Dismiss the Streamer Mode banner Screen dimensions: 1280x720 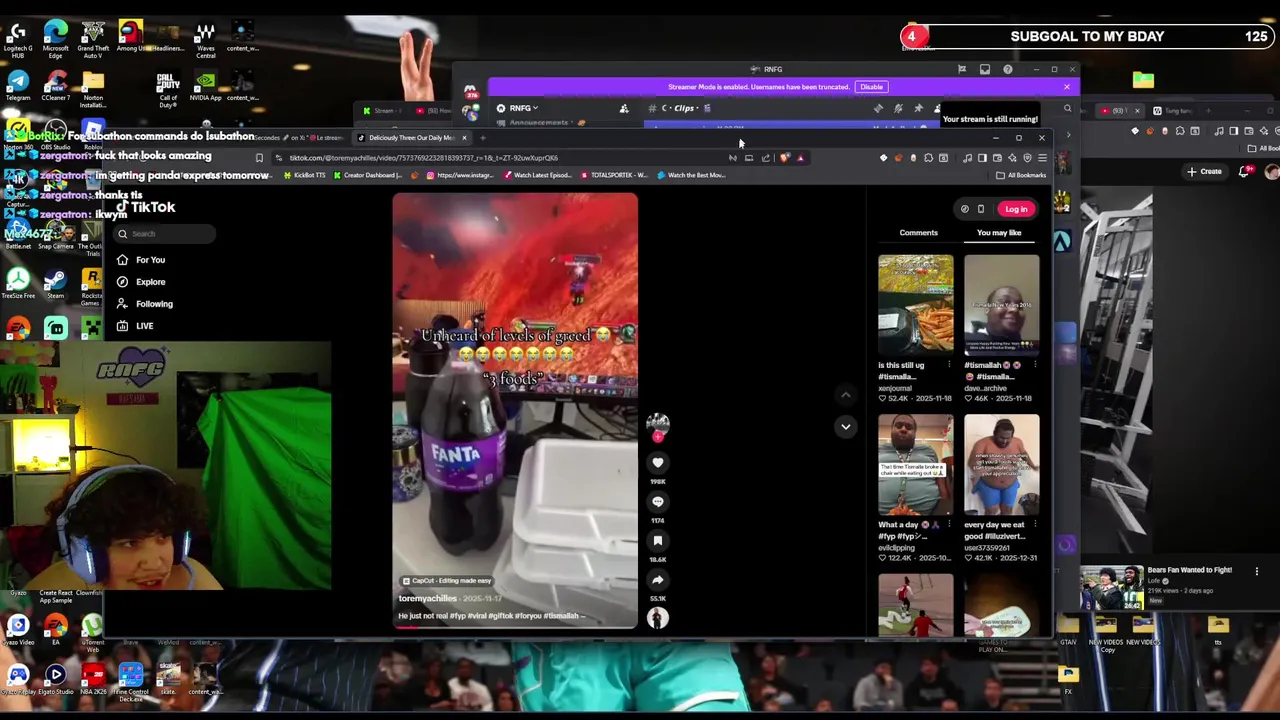tap(1066, 87)
